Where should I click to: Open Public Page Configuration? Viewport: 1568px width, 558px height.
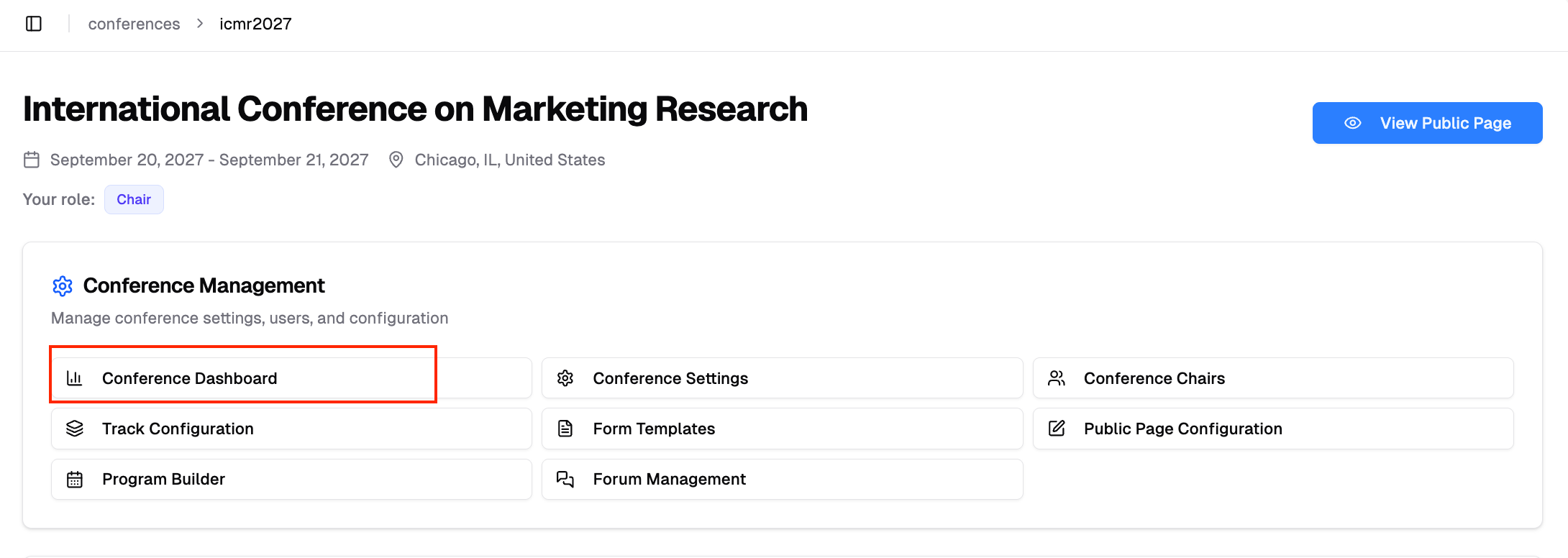1182,429
